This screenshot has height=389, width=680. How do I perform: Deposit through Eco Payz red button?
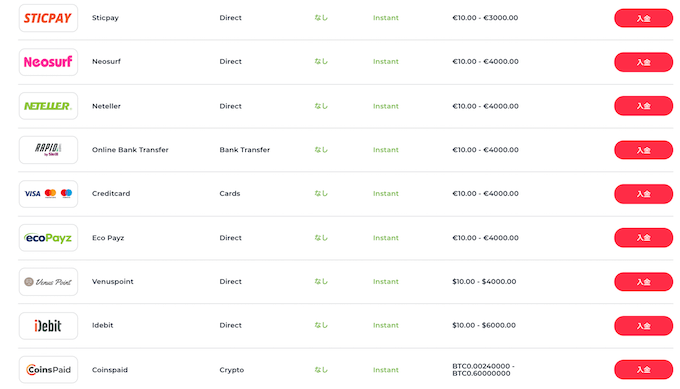pyautogui.click(x=644, y=238)
